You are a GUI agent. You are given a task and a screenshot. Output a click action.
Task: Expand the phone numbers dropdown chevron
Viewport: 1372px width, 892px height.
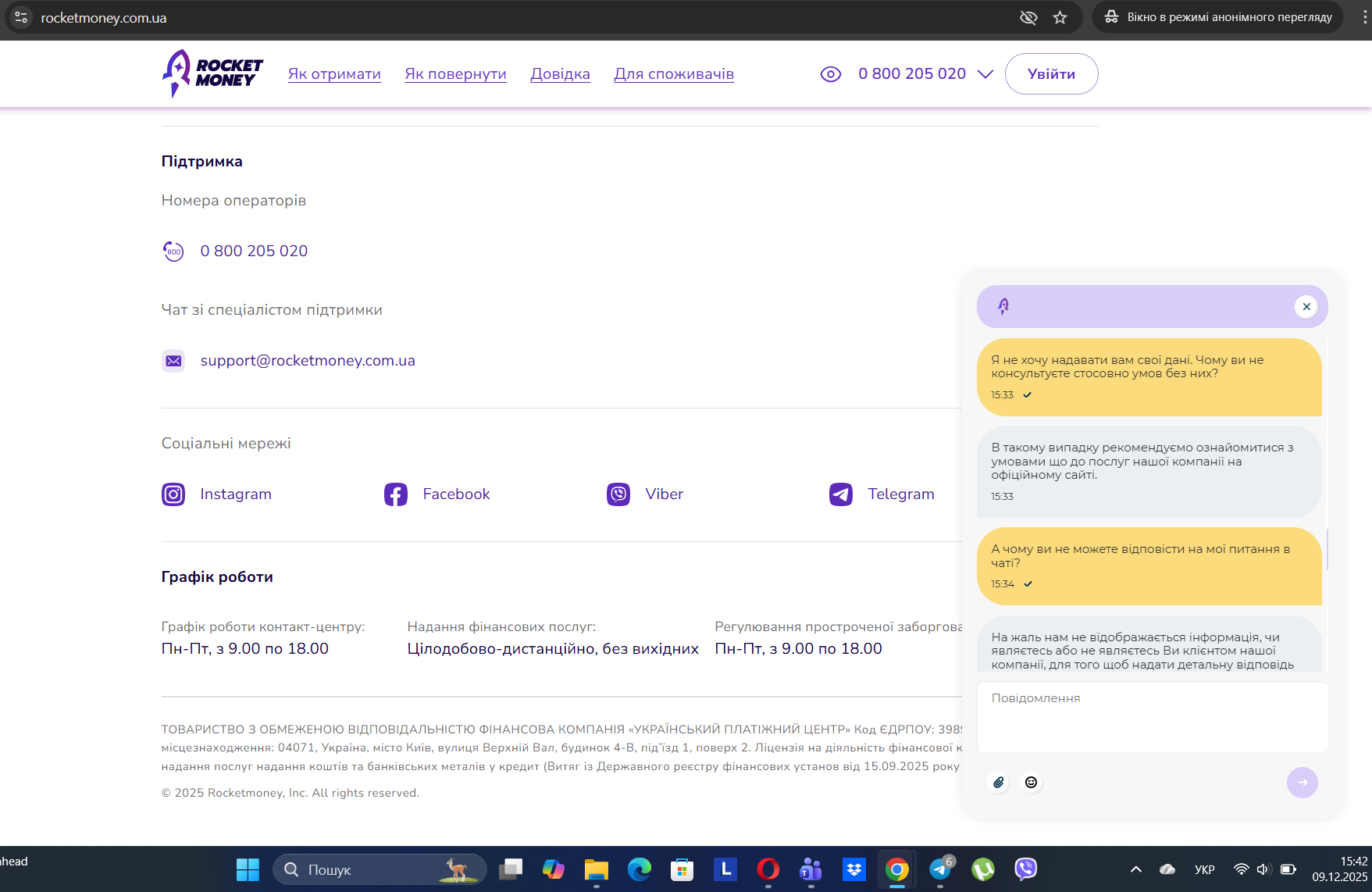pyautogui.click(x=985, y=74)
